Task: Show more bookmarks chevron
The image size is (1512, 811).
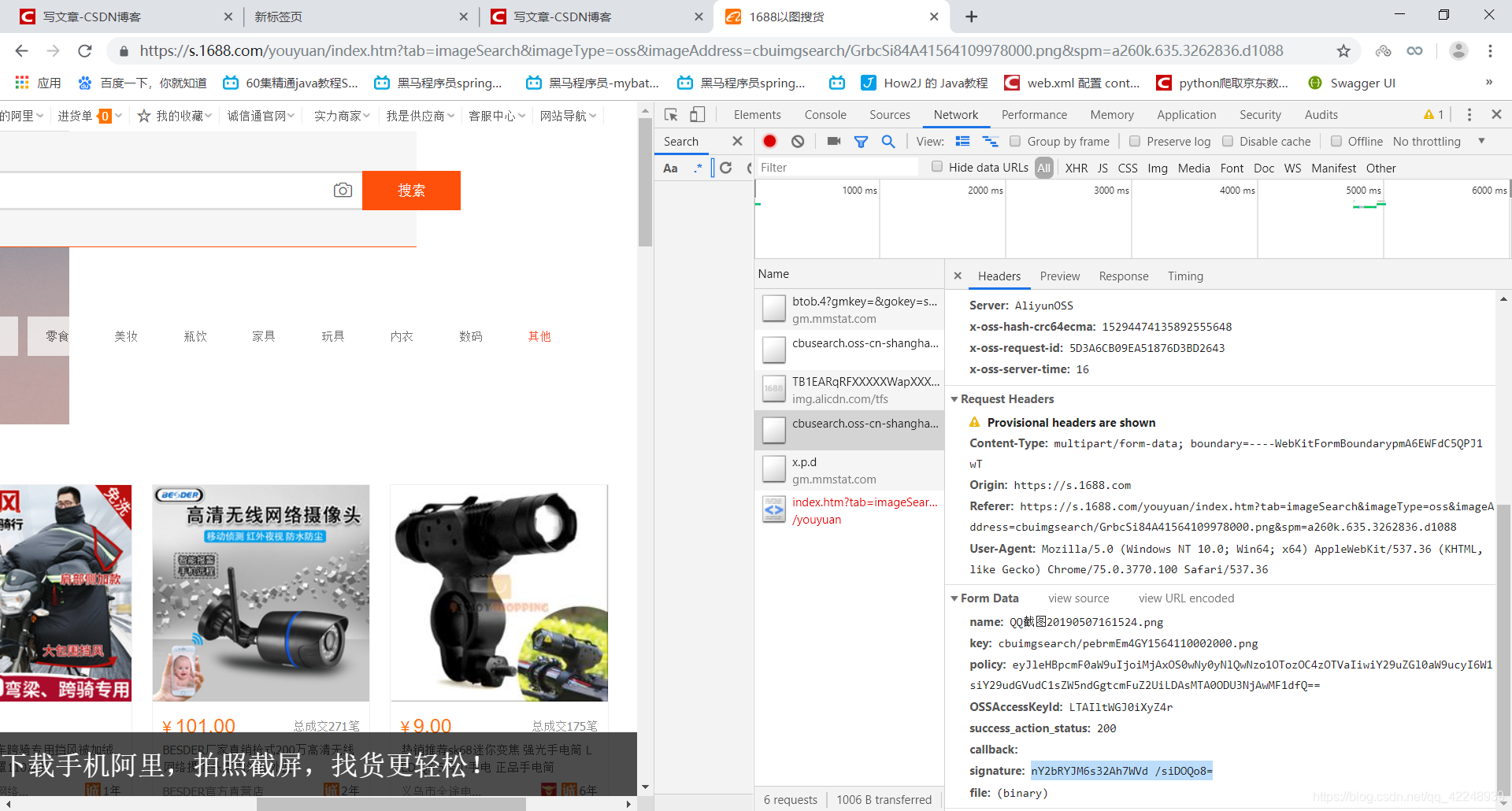Action: (1488, 82)
